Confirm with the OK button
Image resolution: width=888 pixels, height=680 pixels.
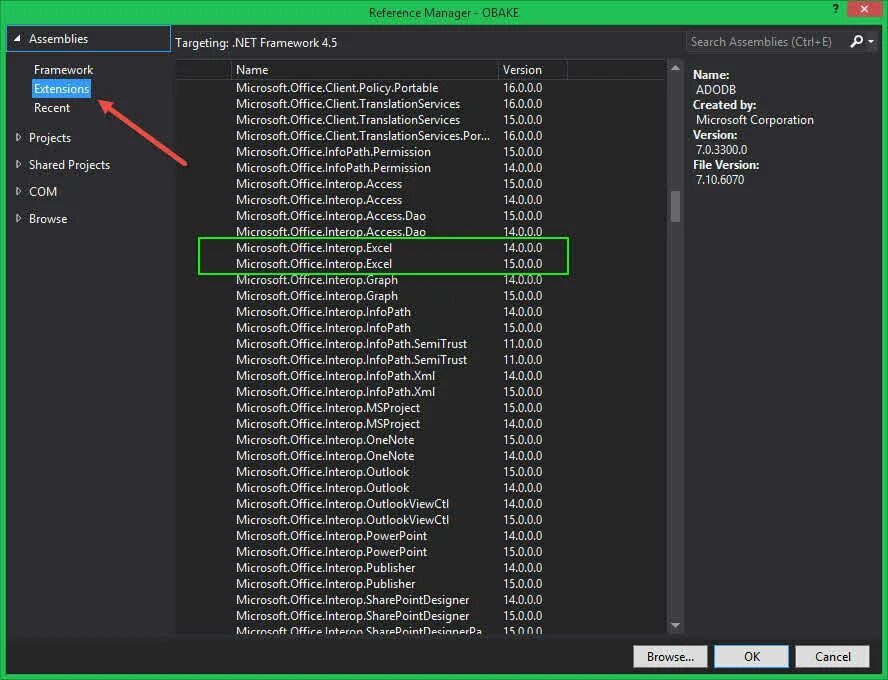(x=752, y=656)
